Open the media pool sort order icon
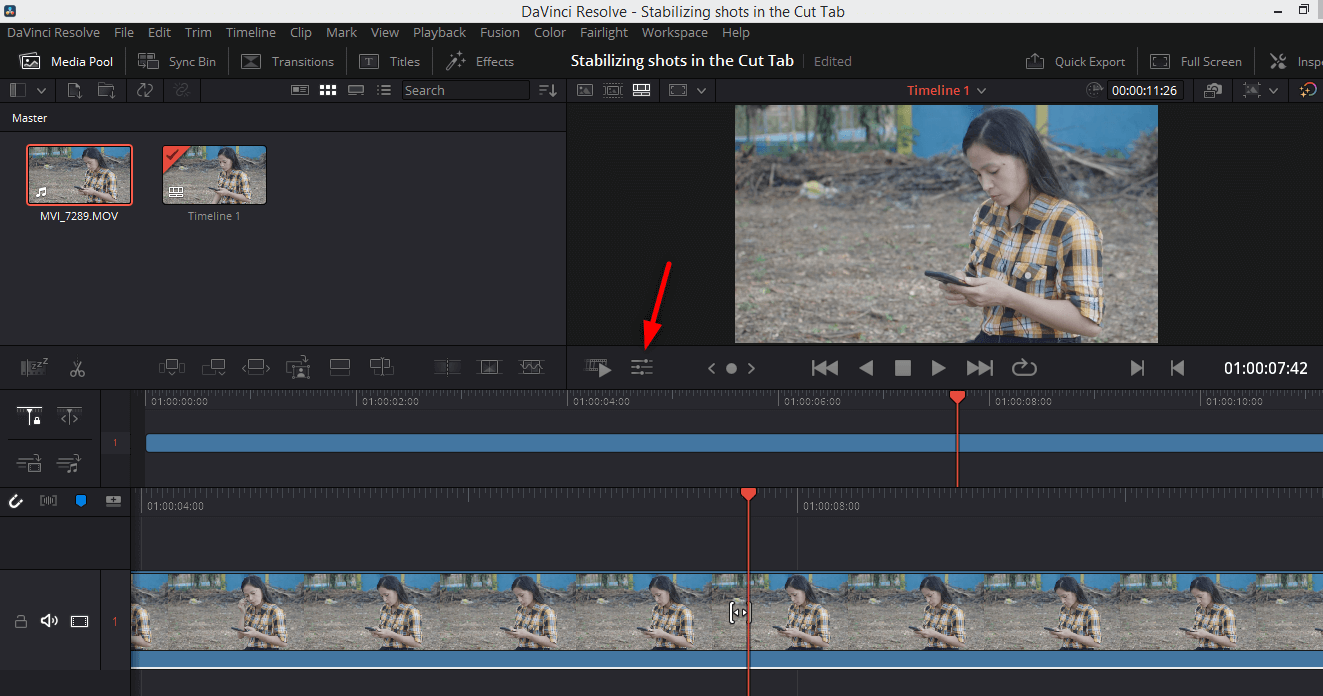Screen dimensions: 1323x696 547,90
